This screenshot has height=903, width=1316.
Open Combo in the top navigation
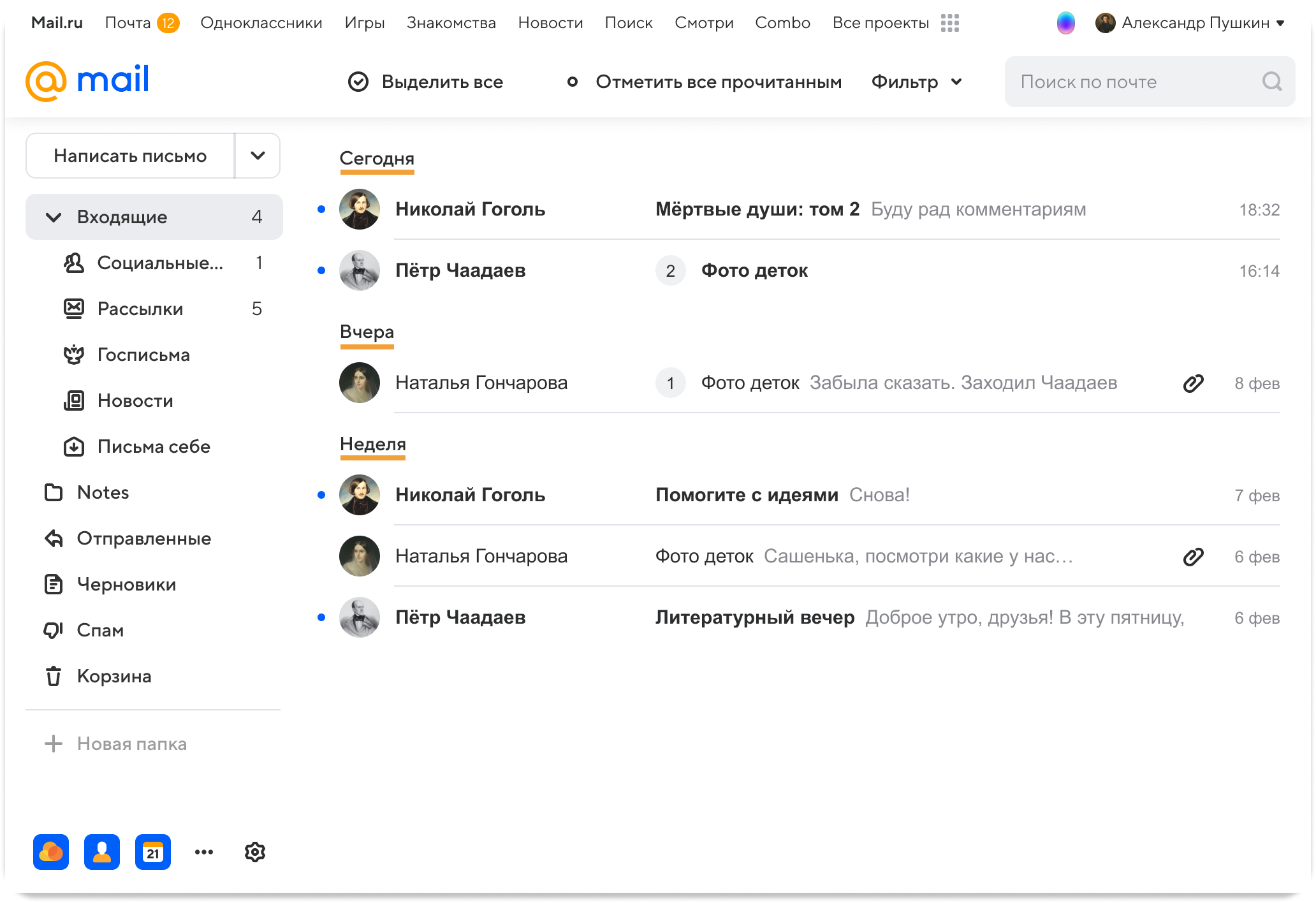pyautogui.click(x=782, y=23)
